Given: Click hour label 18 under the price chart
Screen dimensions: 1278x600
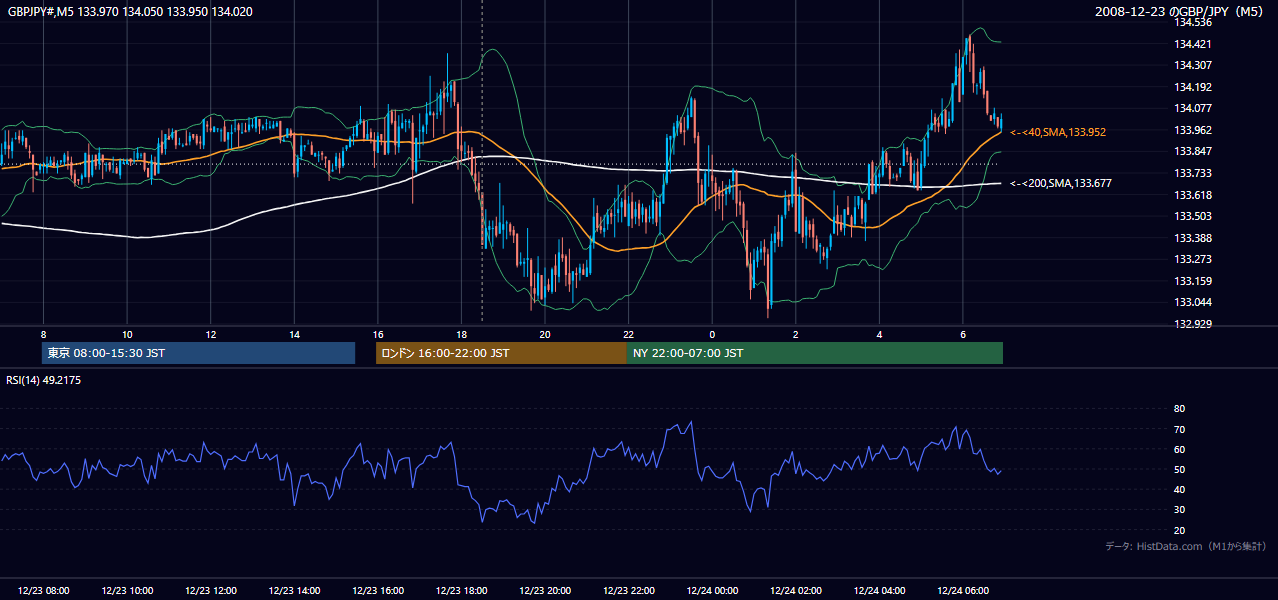Looking at the screenshot, I should 461,334.
